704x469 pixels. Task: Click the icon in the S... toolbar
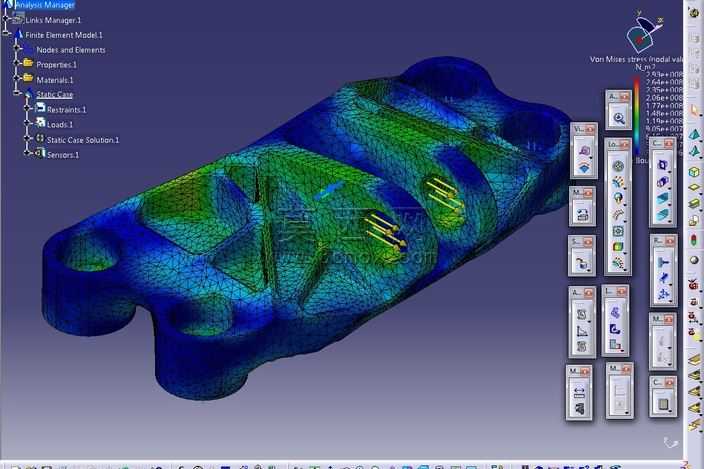582,263
